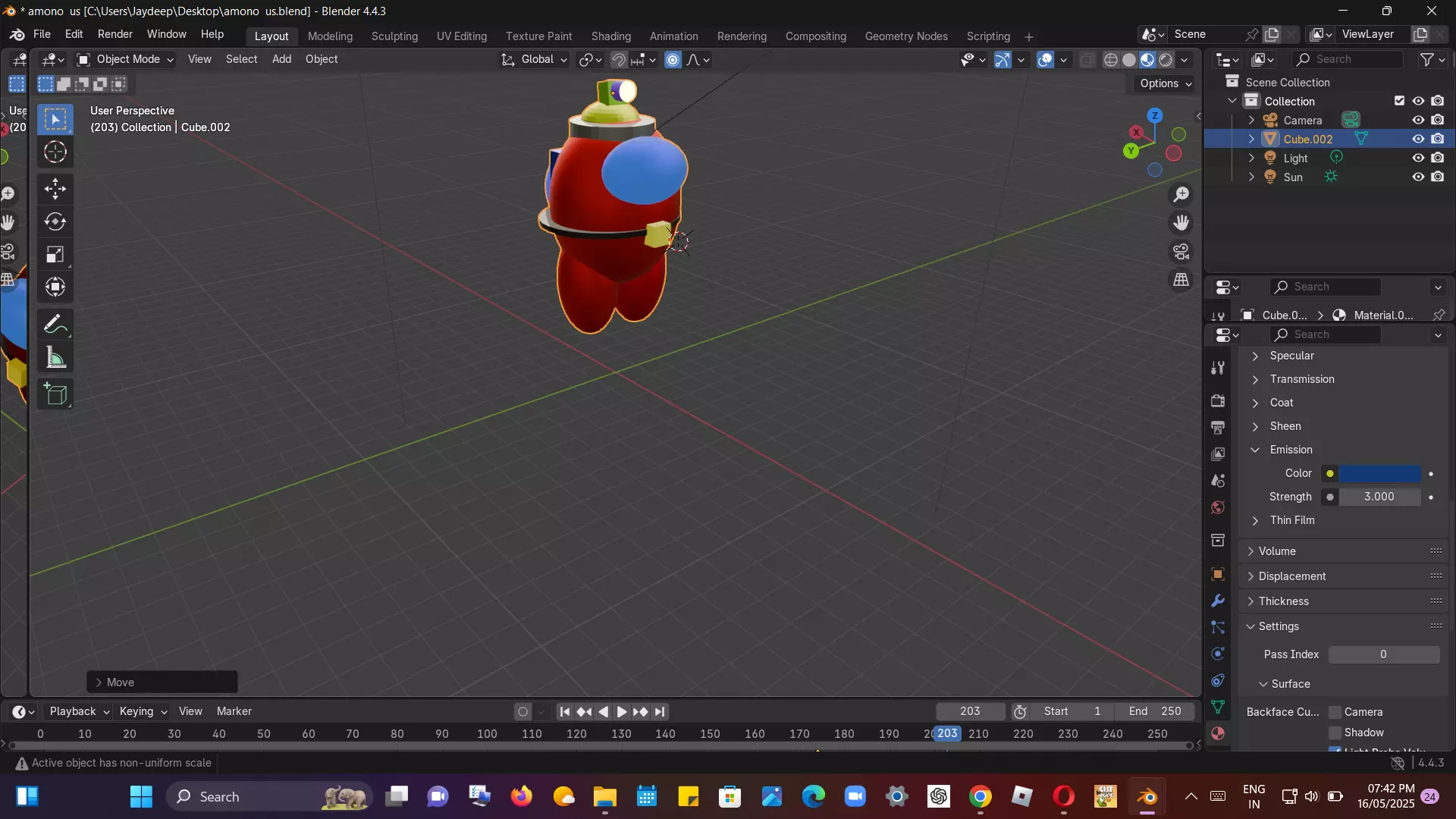Screen dimensions: 1456x819
Task: Toggle camera view in viewport
Action: [x=1181, y=252]
